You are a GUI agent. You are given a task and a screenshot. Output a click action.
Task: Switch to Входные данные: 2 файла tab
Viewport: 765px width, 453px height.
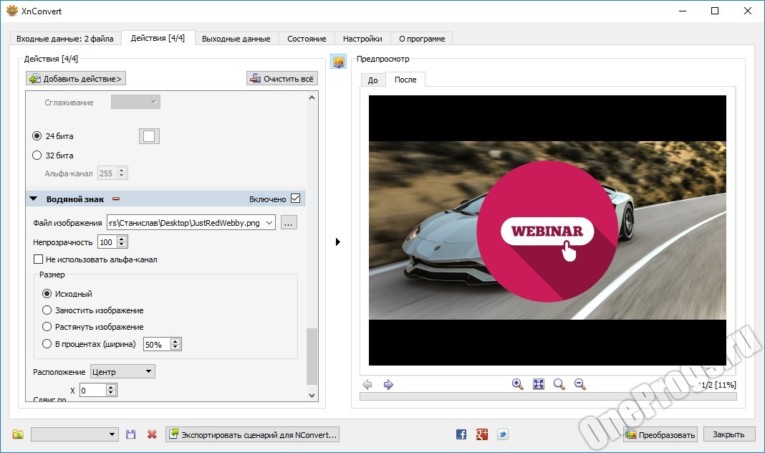(x=65, y=39)
